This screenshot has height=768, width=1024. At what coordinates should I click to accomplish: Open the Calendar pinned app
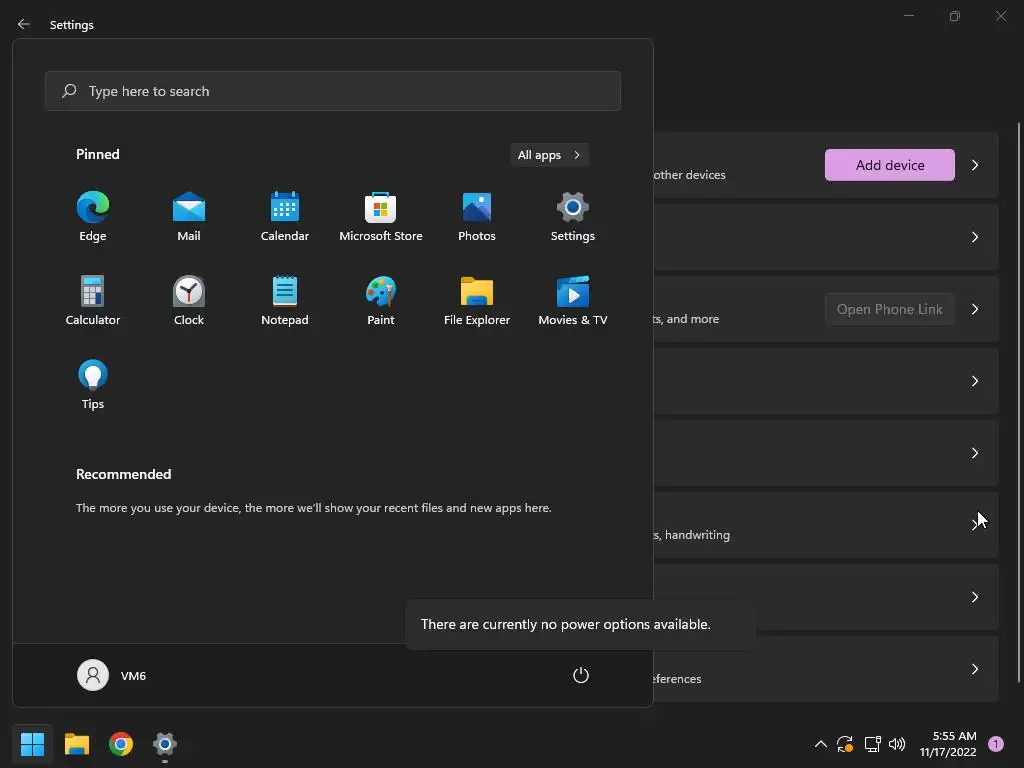pyautogui.click(x=285, y=217)
